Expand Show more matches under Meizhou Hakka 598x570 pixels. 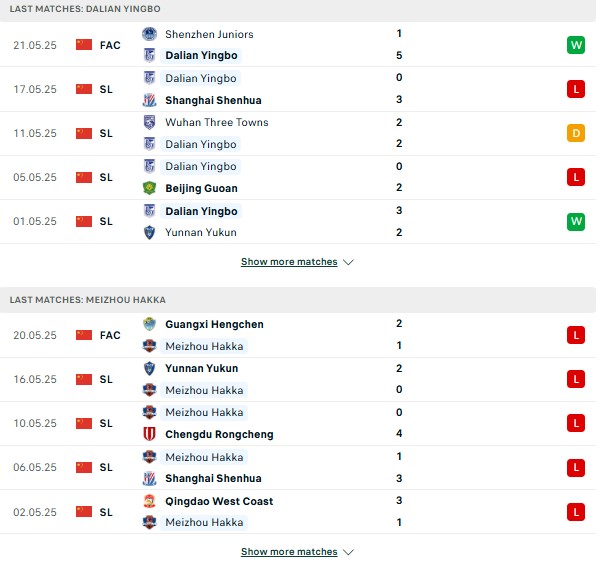pyautogui.click(x=289, y=551)
